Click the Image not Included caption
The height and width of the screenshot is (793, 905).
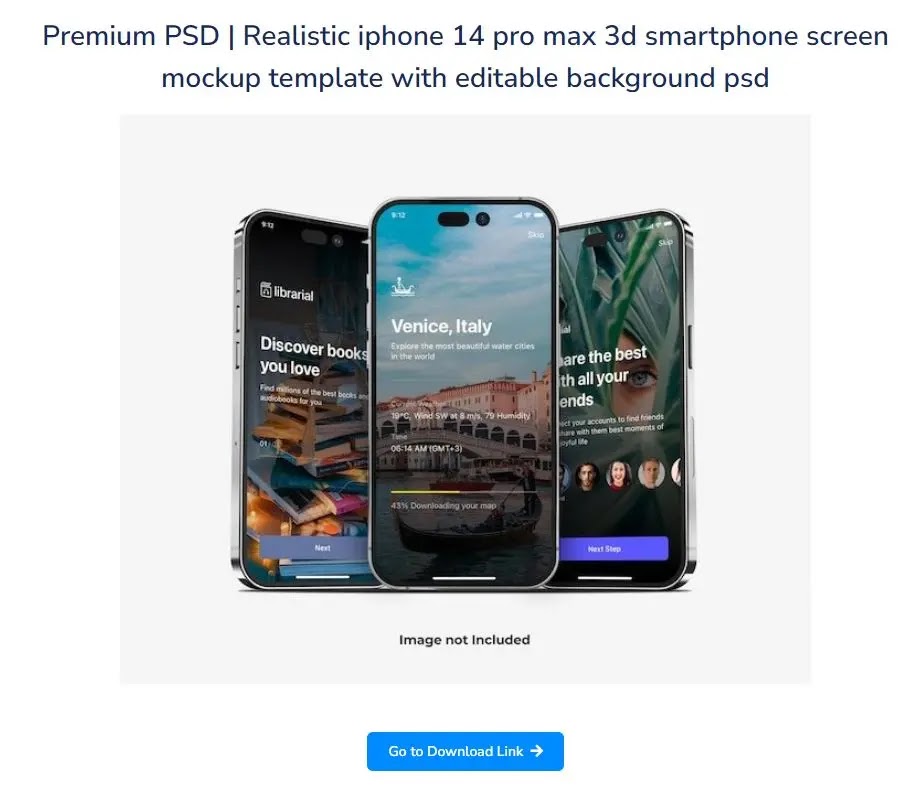465,639
